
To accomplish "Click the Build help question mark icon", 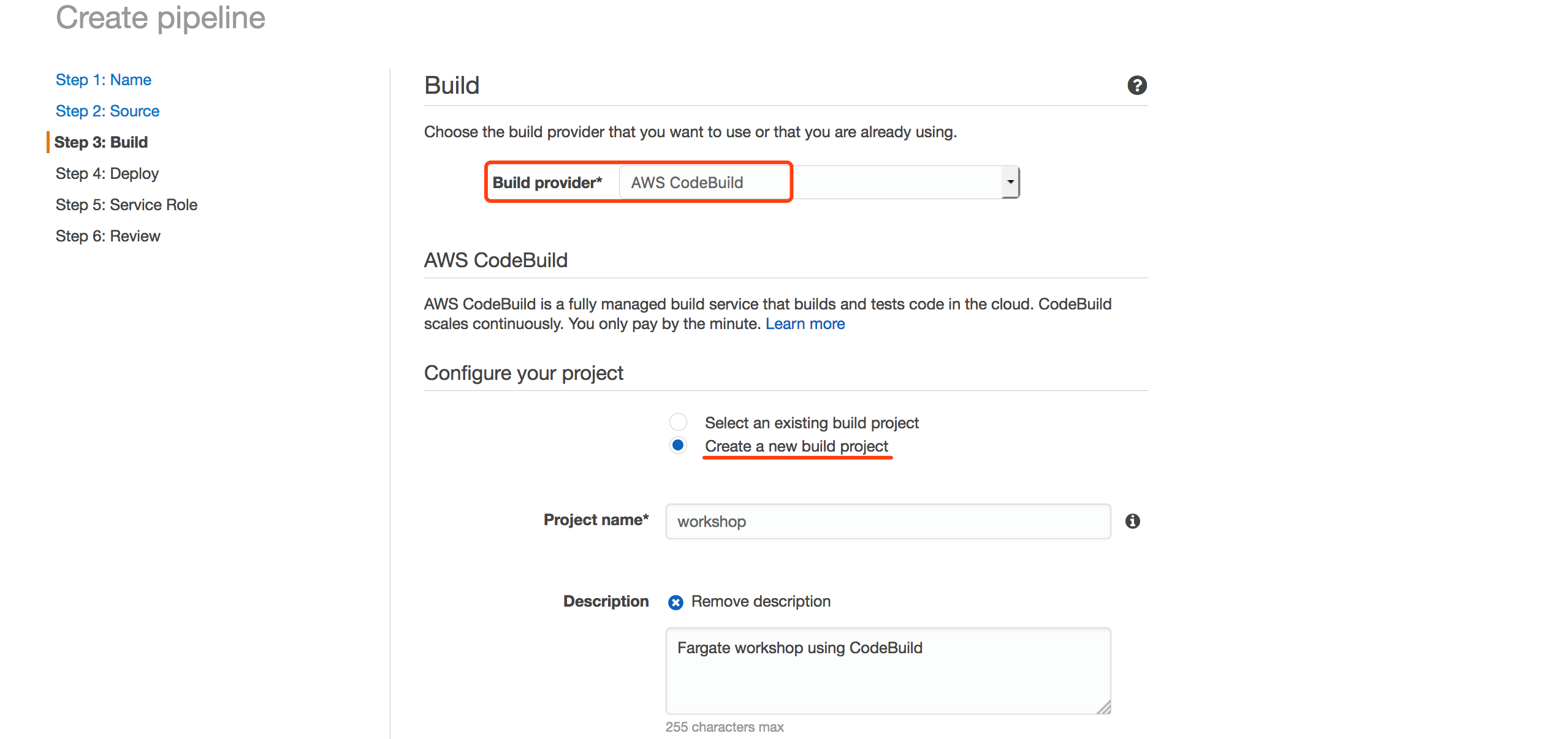I will click(1136, 85).
